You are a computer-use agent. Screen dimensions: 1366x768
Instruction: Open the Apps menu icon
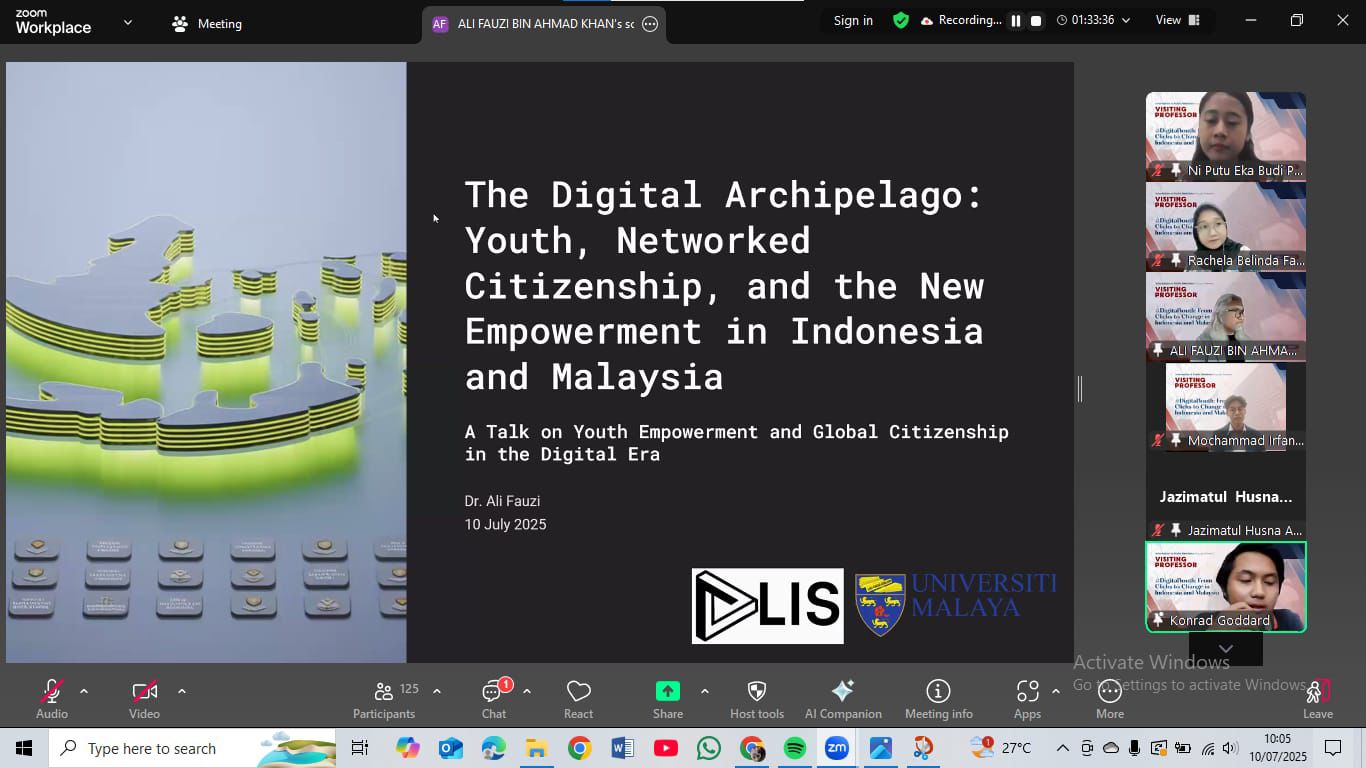(x=1027, y=692)
